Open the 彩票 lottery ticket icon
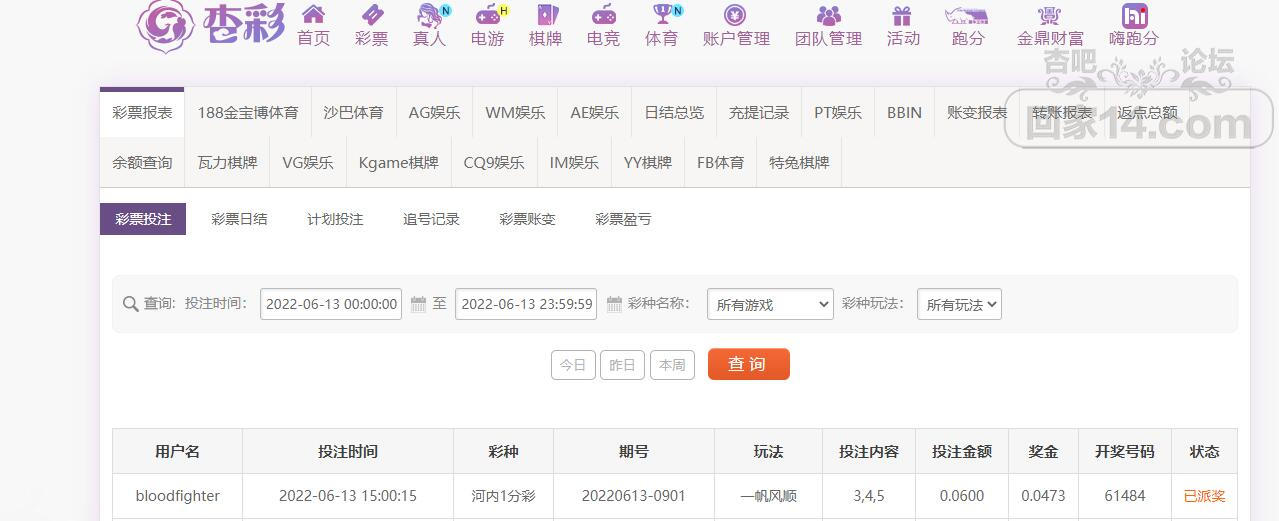 371,15
